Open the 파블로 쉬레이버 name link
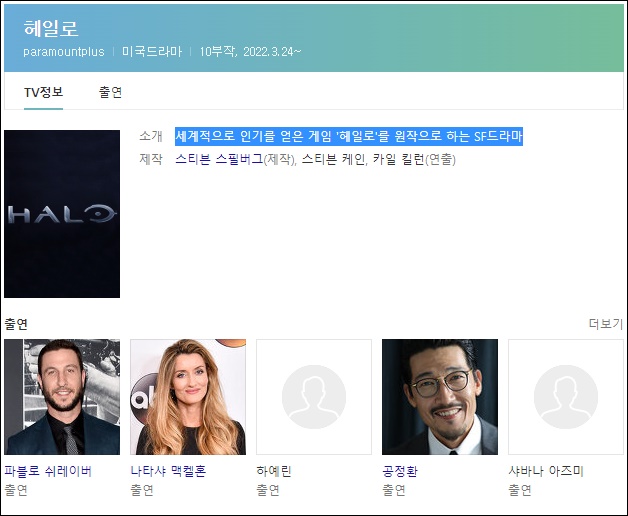The height and width of the screenshot is (516, 628). click(x=48, y=471)
